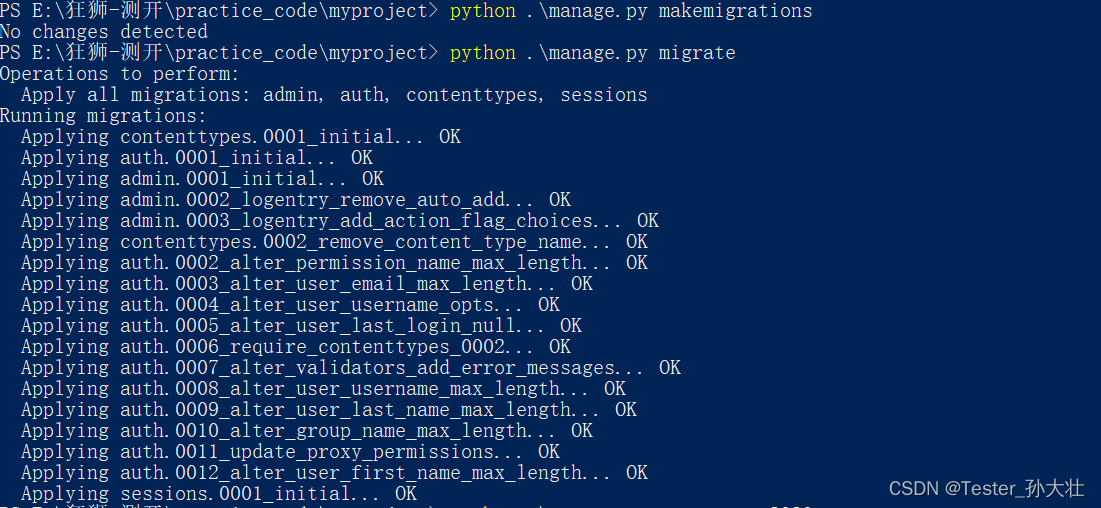Screen dimensions: 1101x508
Task: Click the contenttypes.0001_initial migration line
Action: pos(241,136)
